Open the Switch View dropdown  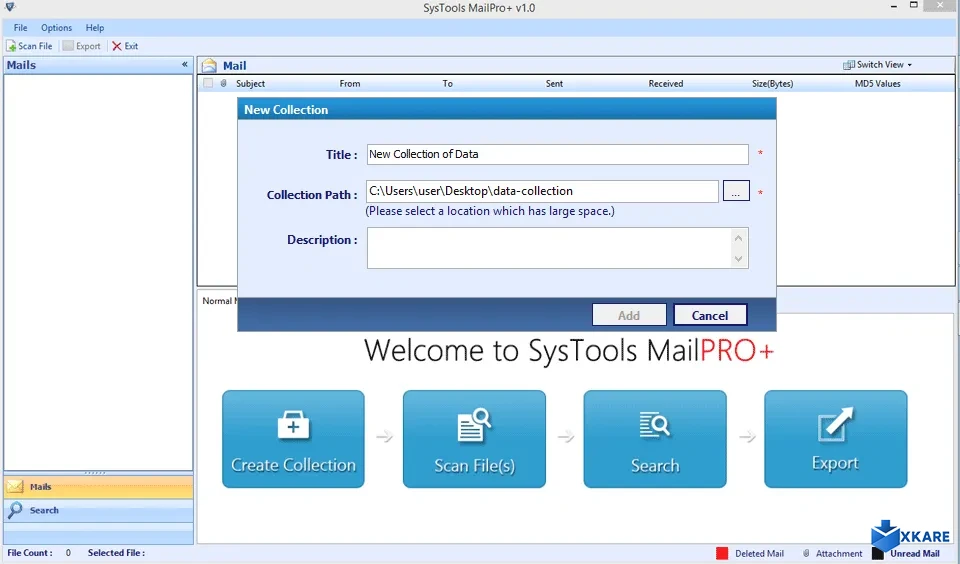tap(877, 64)
